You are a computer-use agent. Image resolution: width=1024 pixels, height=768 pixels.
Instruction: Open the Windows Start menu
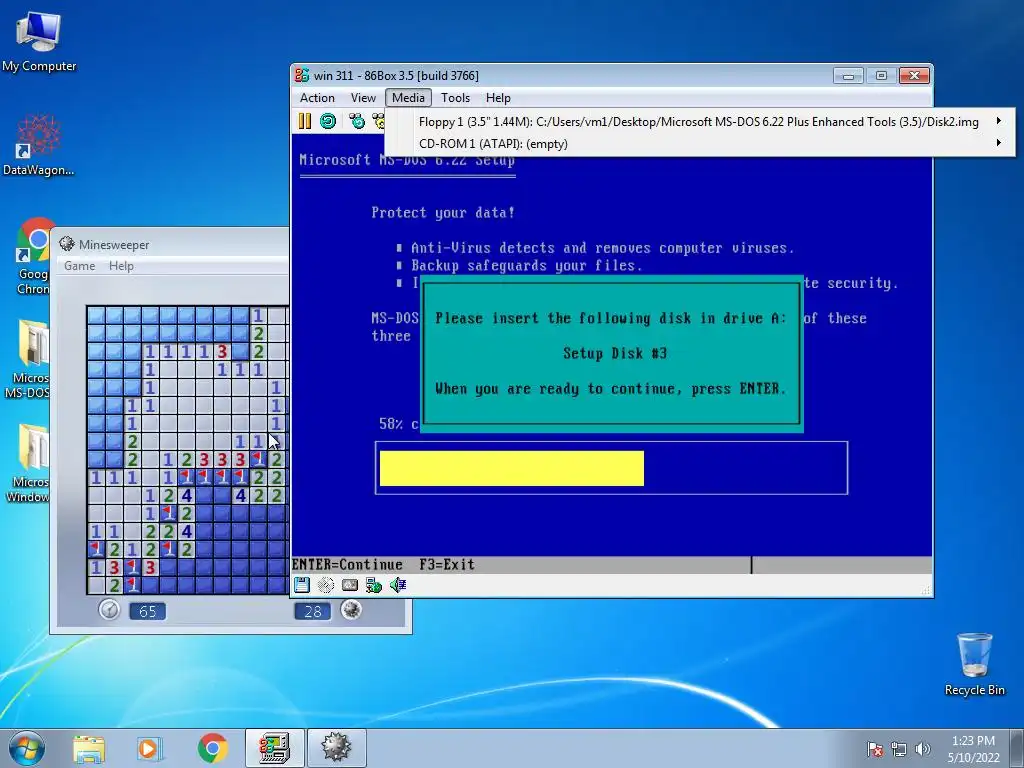(x=27, y=748)
